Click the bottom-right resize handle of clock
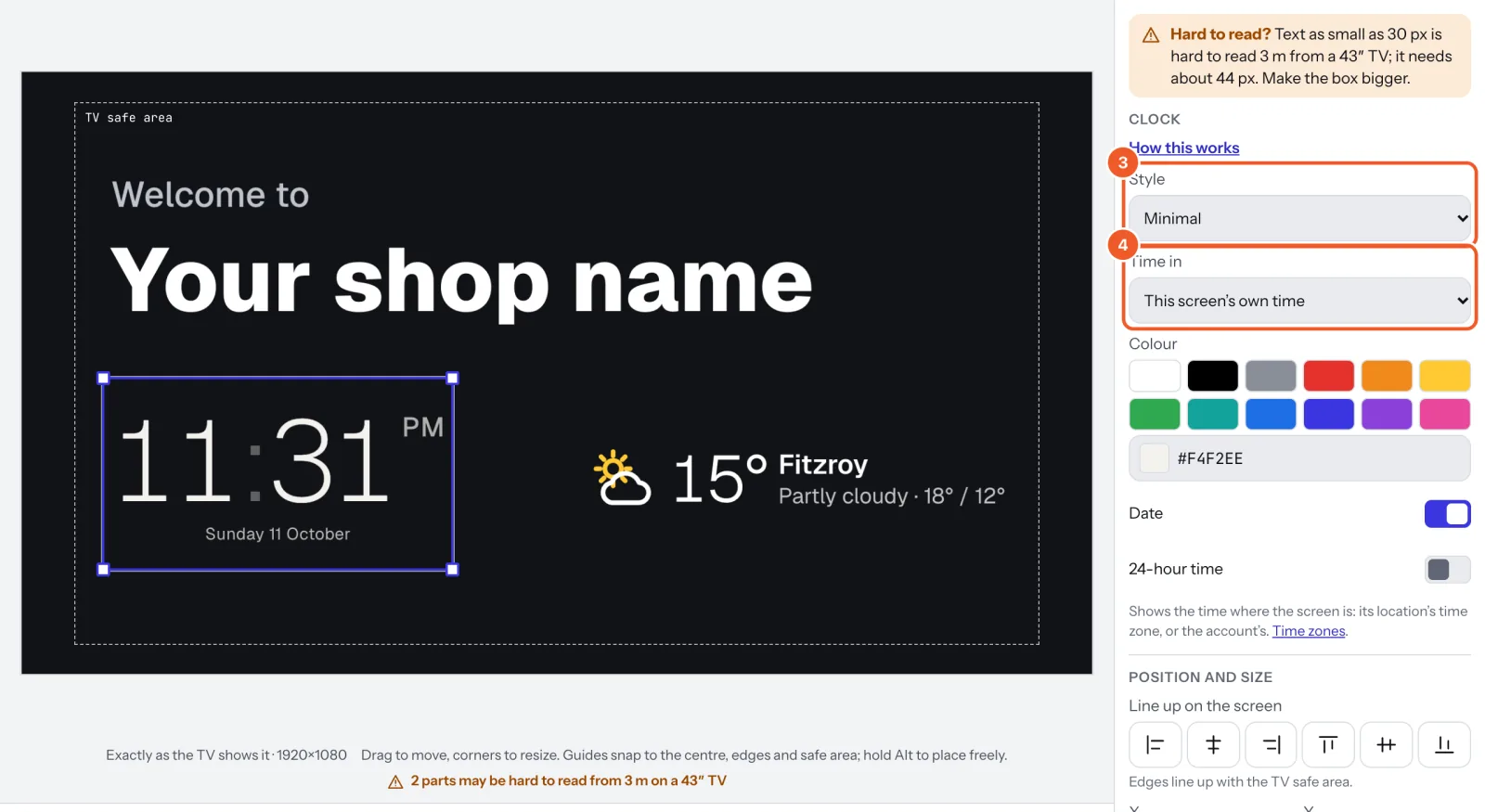The image size is (1485, 812). 453,570
